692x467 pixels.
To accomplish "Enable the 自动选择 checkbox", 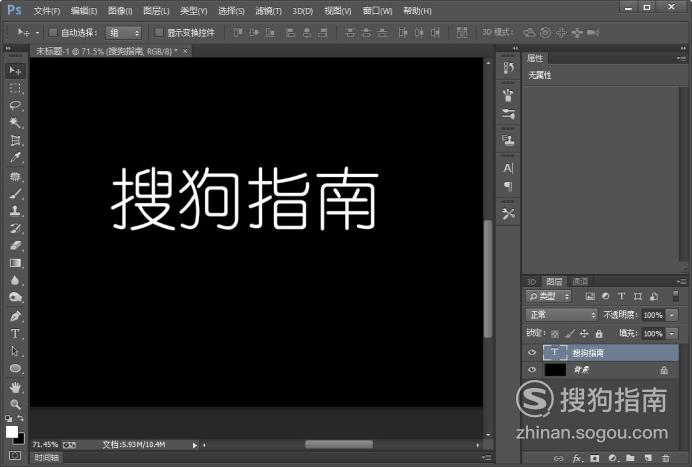I will pyautogui.click(x=53, y=32).
